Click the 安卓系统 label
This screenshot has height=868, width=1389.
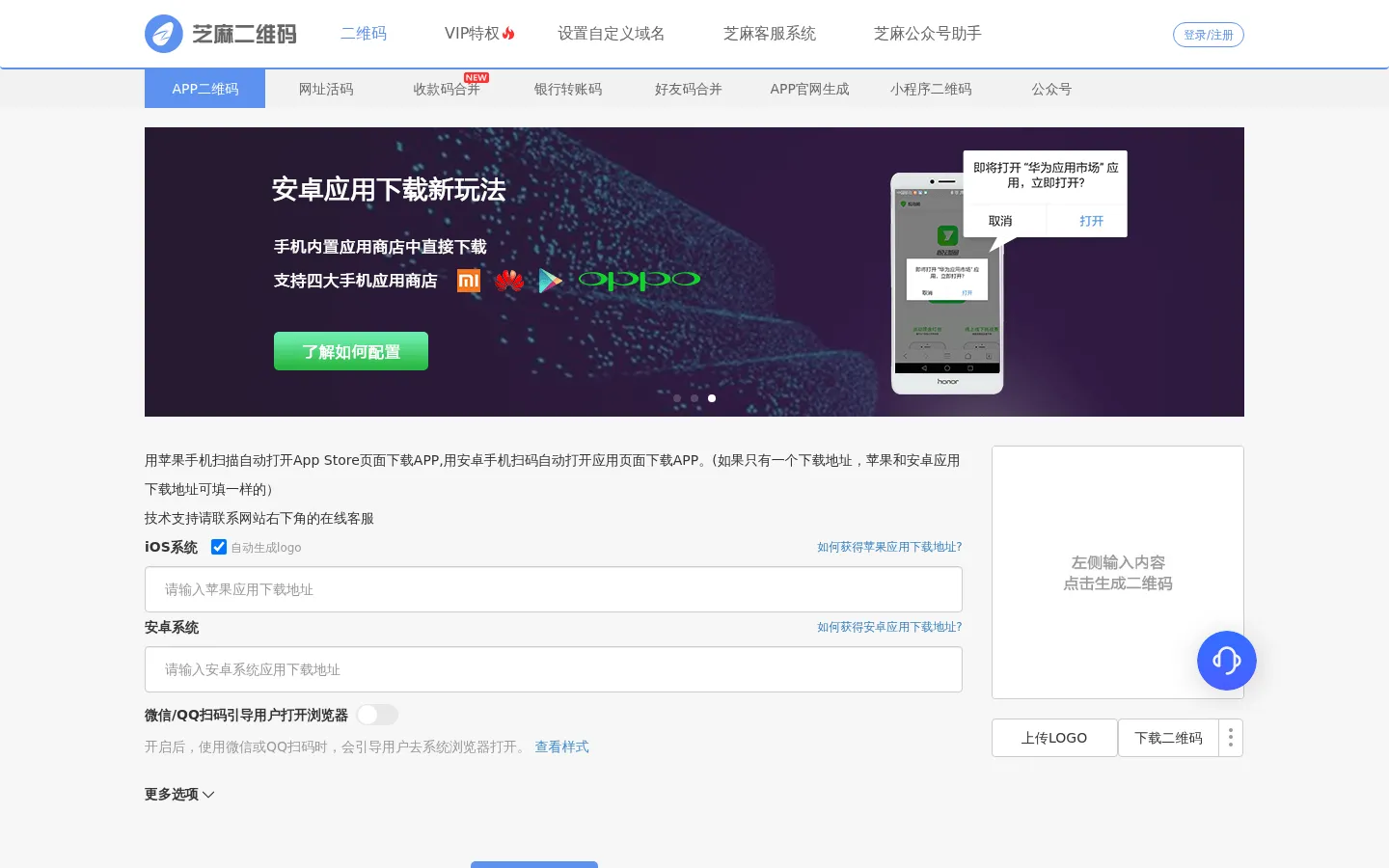point(172,627)
